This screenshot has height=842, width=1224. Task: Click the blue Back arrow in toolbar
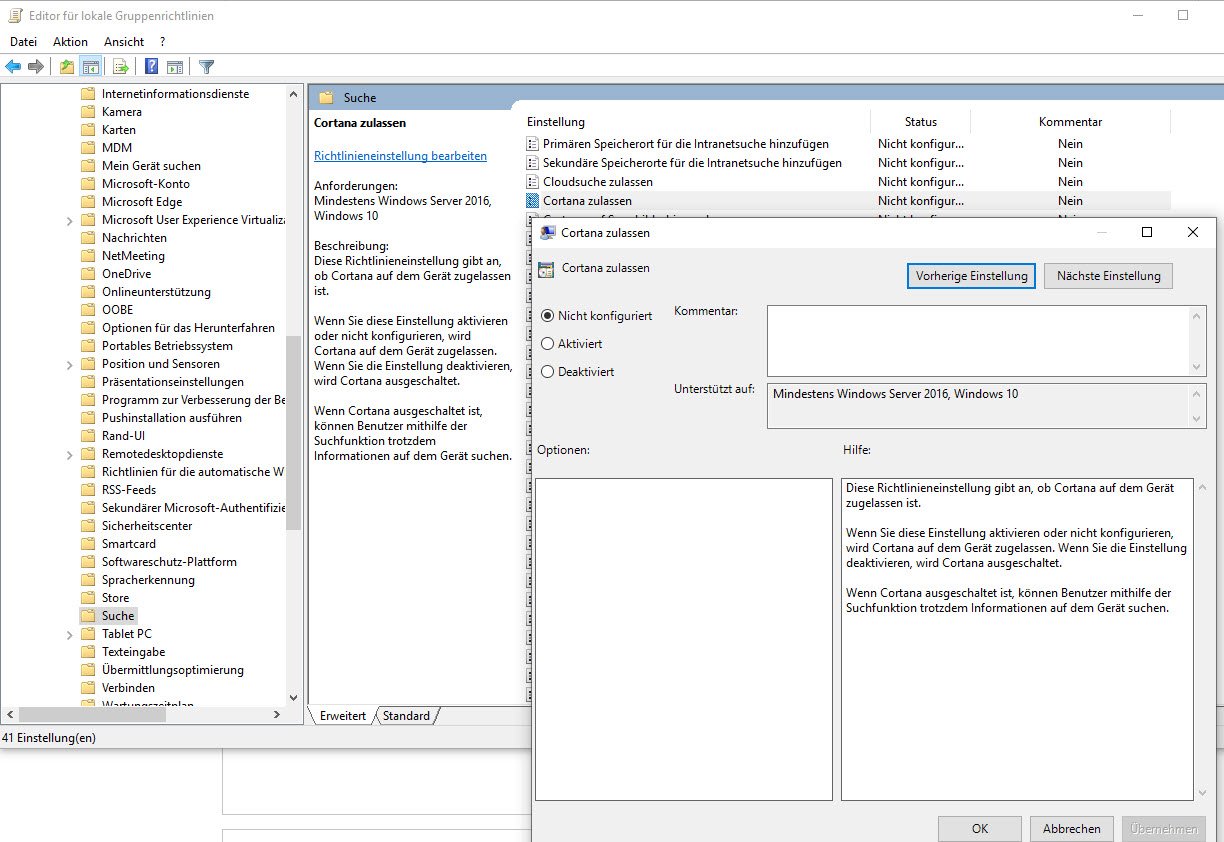tap(13, 67)
